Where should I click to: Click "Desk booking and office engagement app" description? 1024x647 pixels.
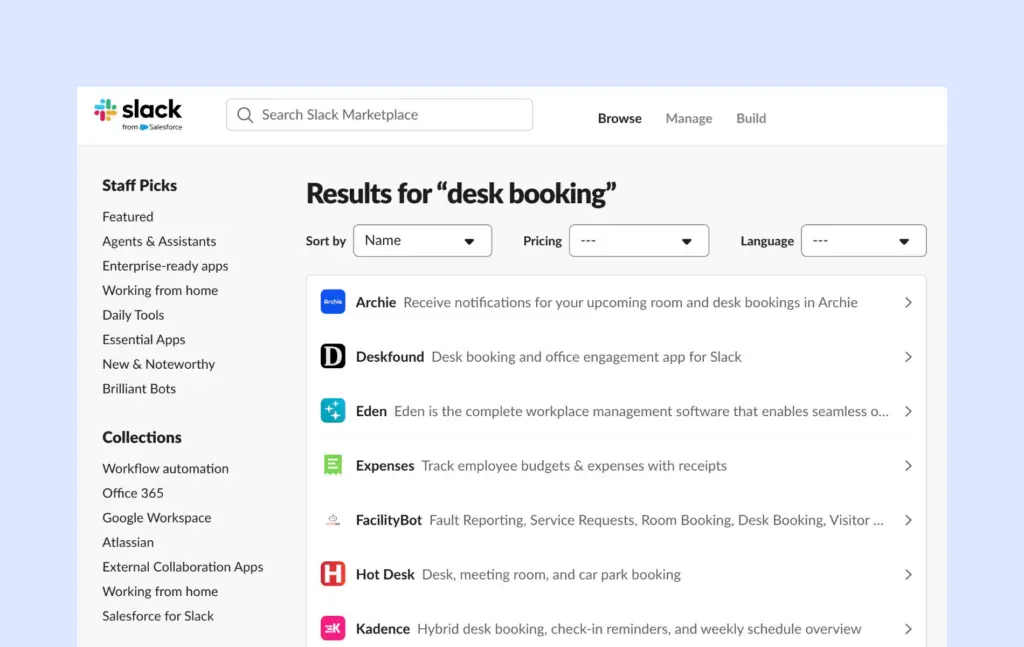pos(586,356)
